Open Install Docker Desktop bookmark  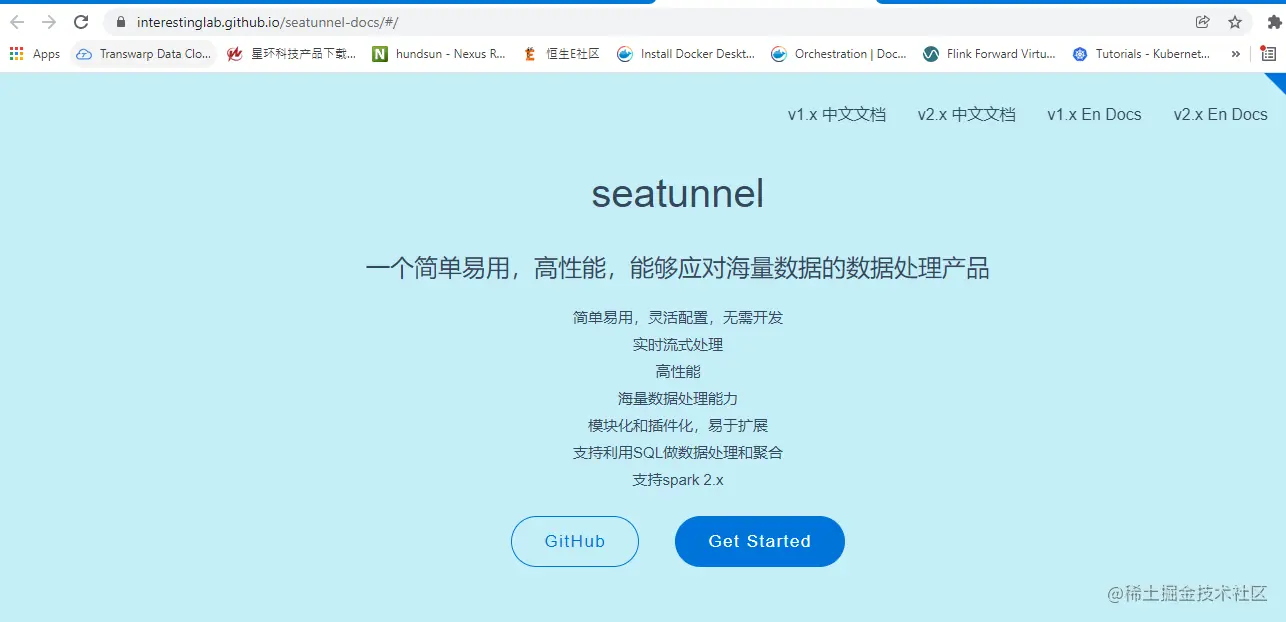pyautogui.click(x=686, y=54)
